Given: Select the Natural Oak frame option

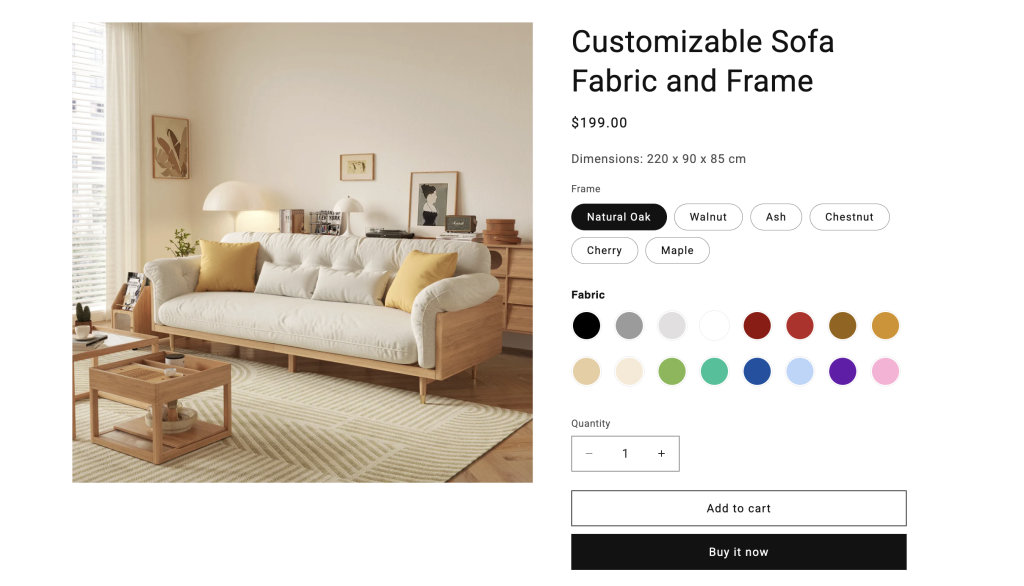Looking at the screenshot, I should tap(618, 217).
